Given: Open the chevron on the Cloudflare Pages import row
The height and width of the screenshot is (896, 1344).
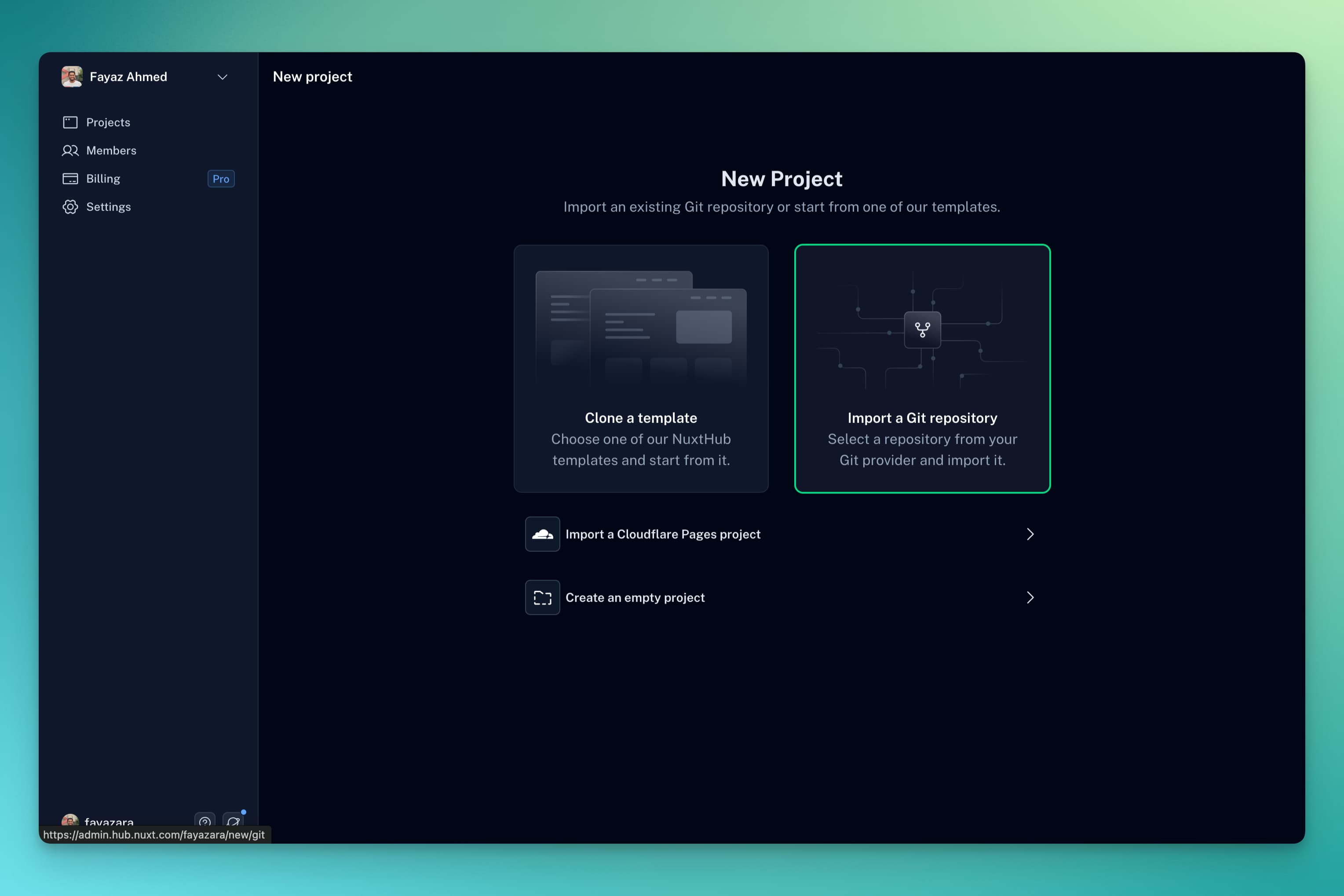Looking at the screenshot, I should point(1030,534).
